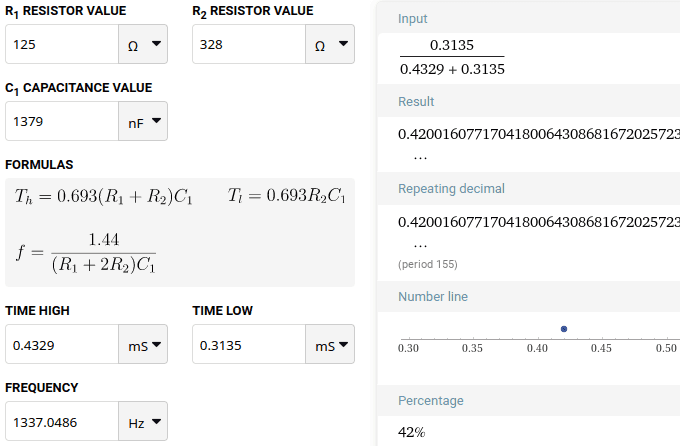680x446 pixels.
Task: Click the C1 capacitance field 1379
Action: pos(62,121)
